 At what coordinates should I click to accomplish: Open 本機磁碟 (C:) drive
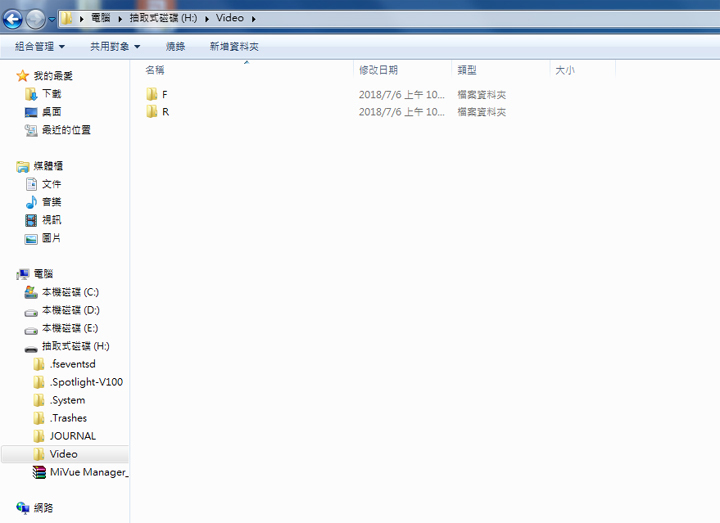click(x=70, y=292)
